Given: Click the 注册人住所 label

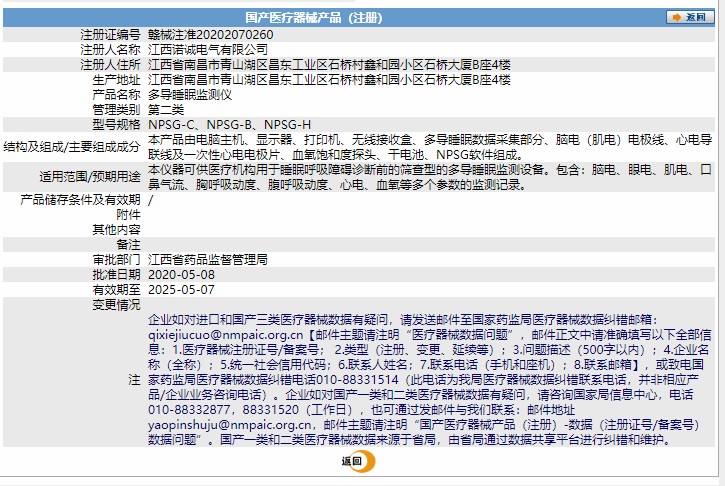Looking at the screenshot, I should 110,65.
